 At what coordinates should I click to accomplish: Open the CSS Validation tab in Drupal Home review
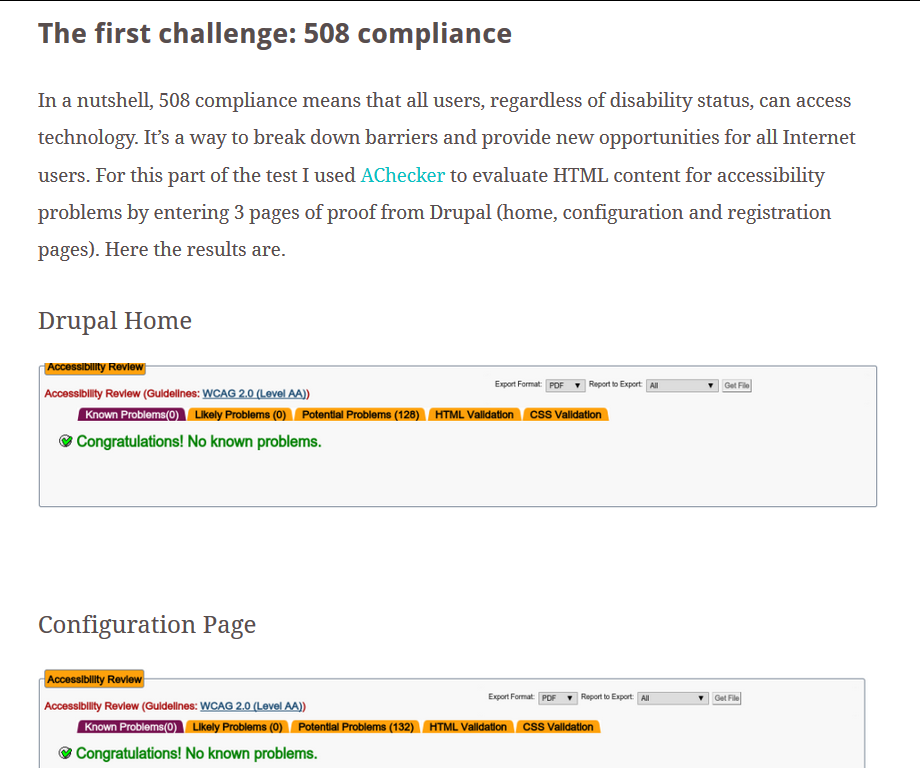point(566,415)
